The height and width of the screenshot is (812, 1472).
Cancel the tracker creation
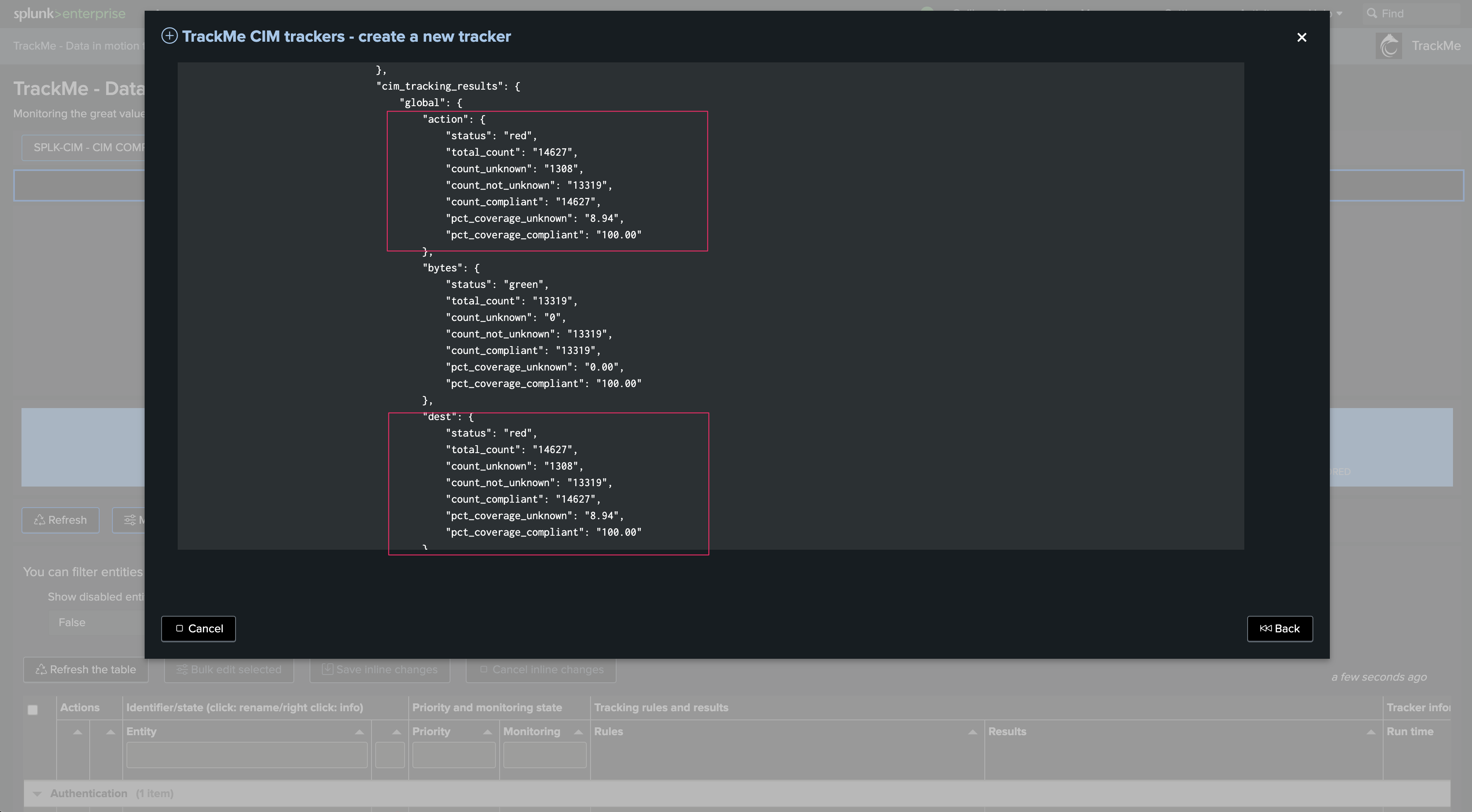(x=198, y=629)
